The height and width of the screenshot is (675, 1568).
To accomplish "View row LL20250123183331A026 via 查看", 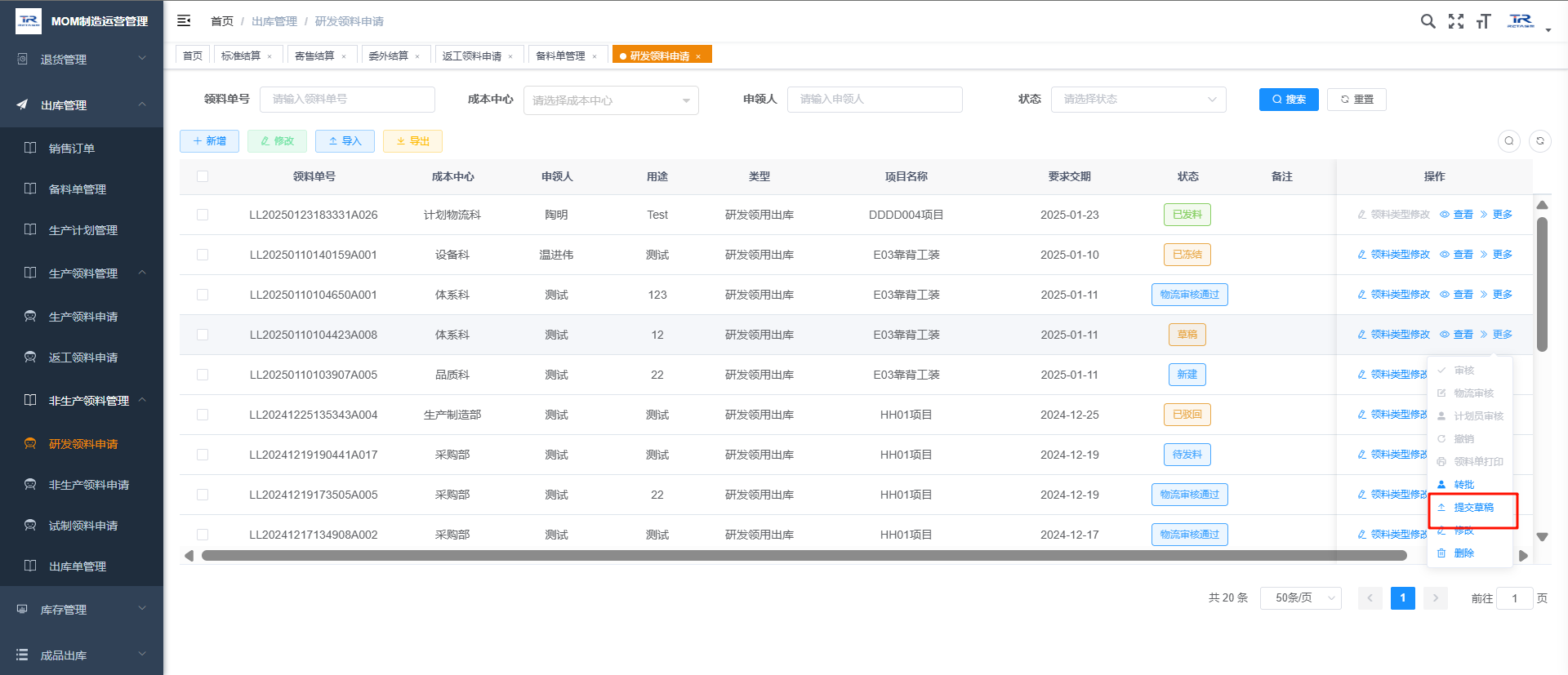I will click(1456, 215).
